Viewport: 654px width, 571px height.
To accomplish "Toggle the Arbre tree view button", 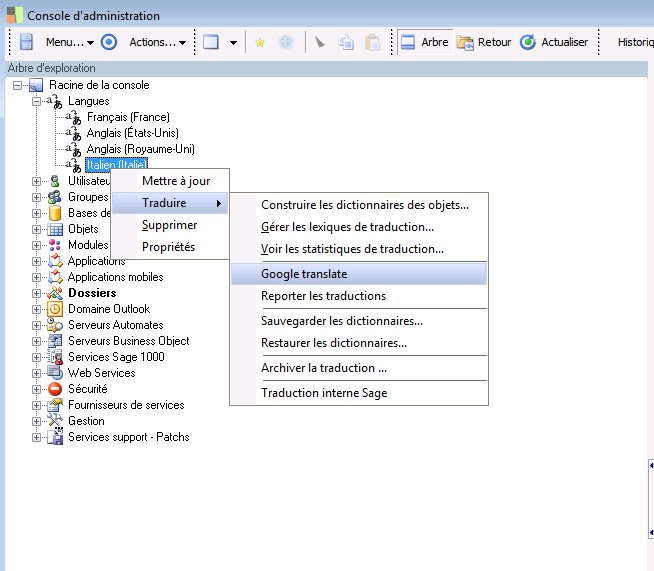I will [425, 42].
